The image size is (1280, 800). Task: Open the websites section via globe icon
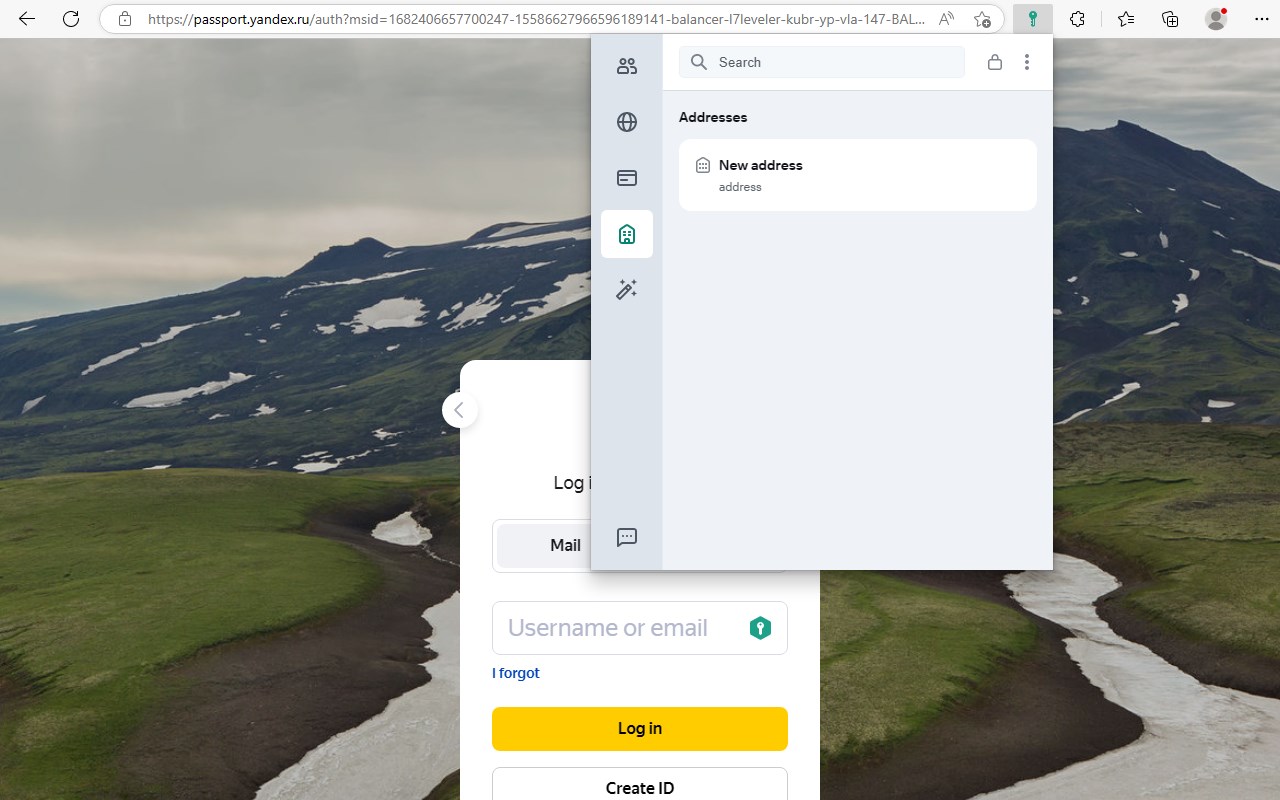pyautogui.click(x=627, y=121)
